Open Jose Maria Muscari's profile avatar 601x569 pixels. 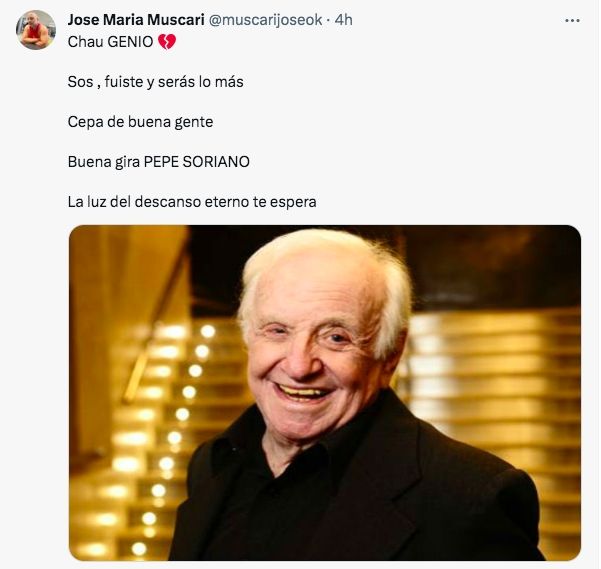[x=36, y=30]
